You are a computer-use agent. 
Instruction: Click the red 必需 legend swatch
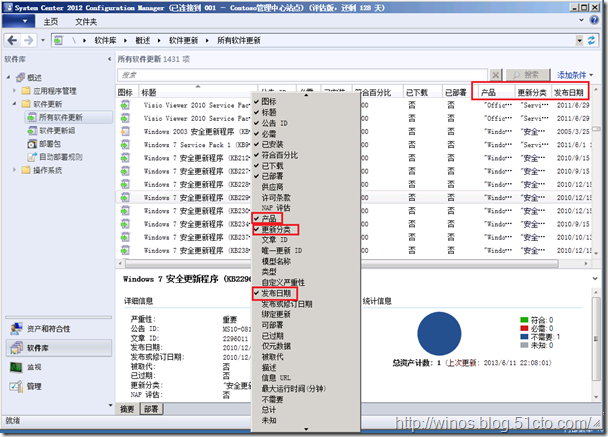(524, 328)
